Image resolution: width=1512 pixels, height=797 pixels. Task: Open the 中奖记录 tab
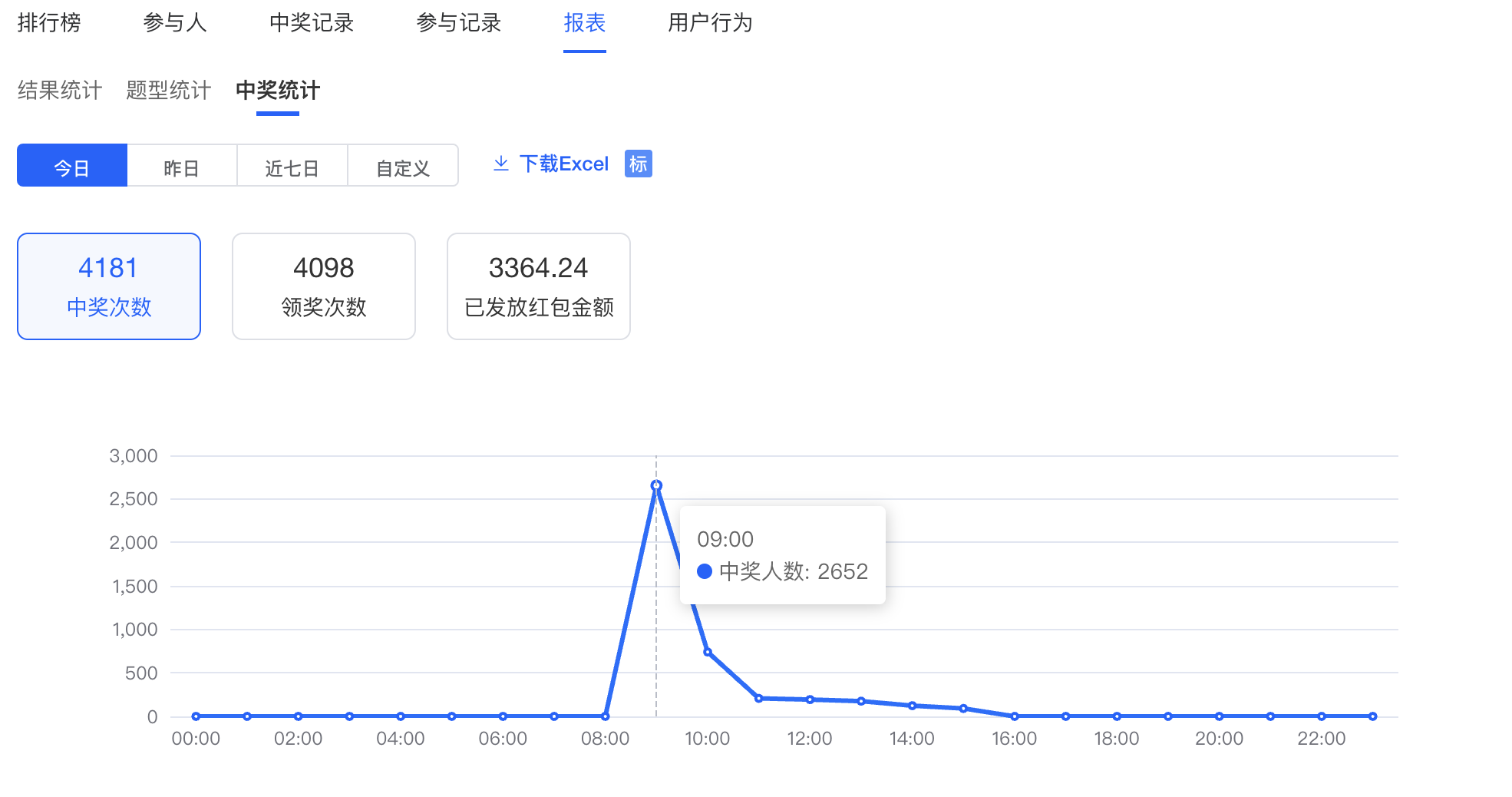pos(312,23)
